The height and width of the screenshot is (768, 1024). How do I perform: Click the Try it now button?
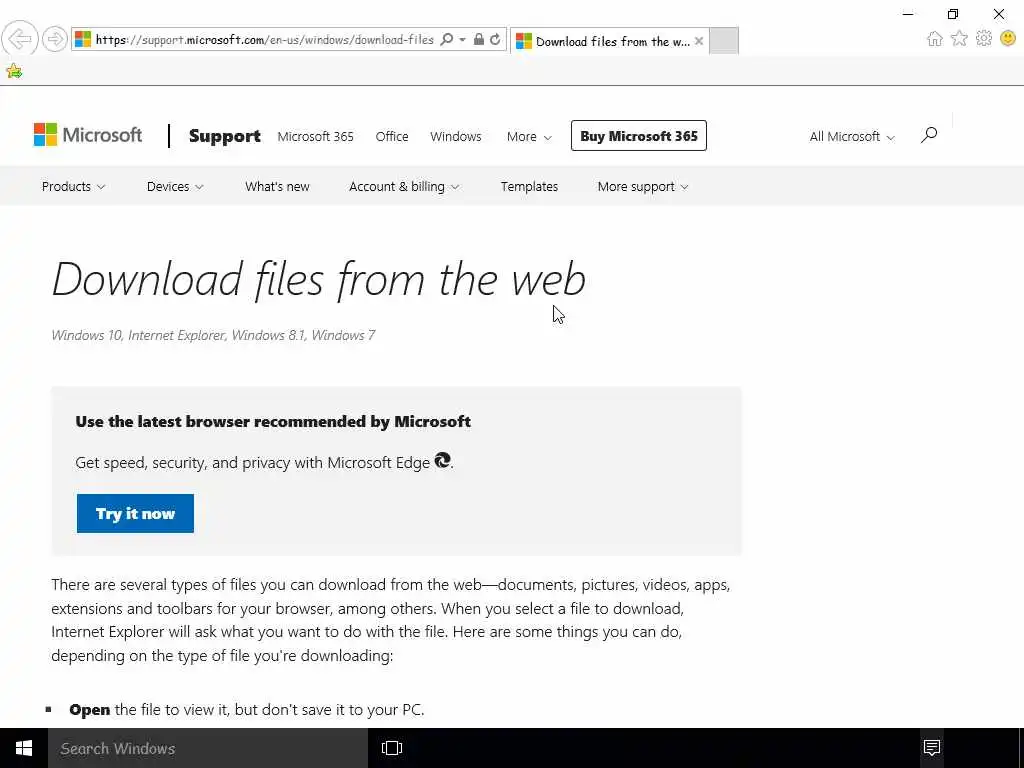point(135,513)
